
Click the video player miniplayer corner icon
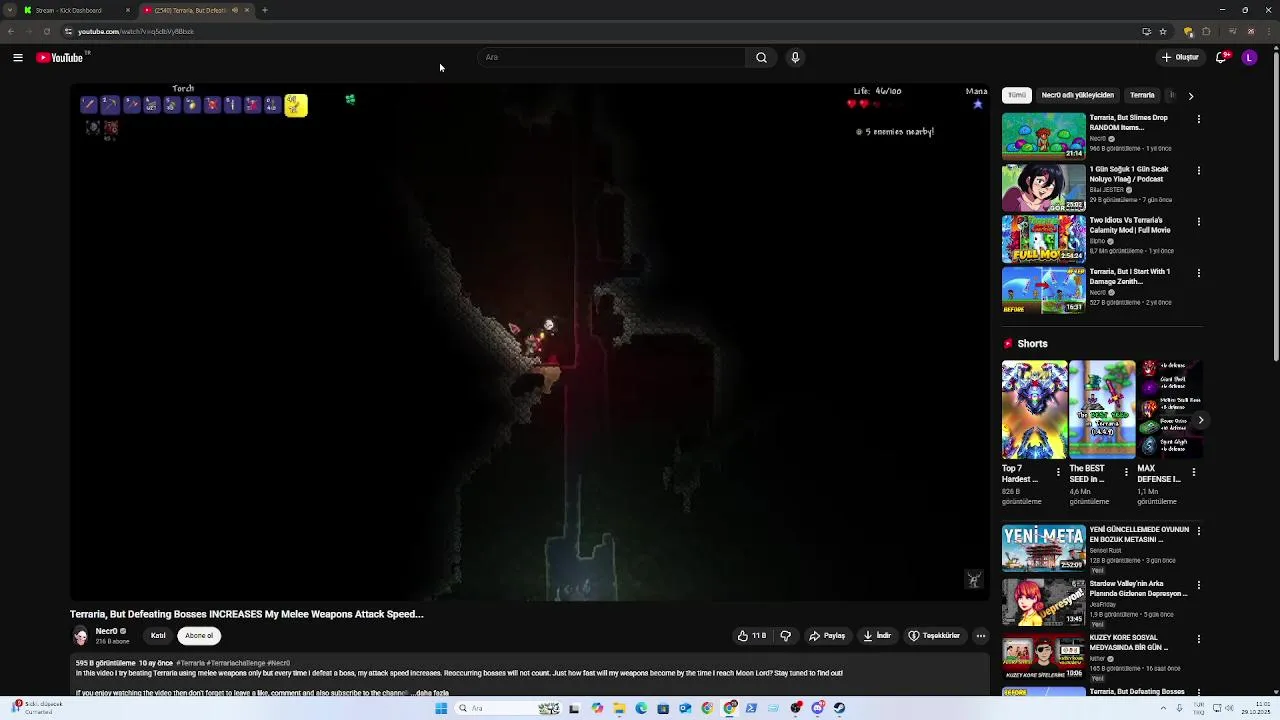coord(973,580)
